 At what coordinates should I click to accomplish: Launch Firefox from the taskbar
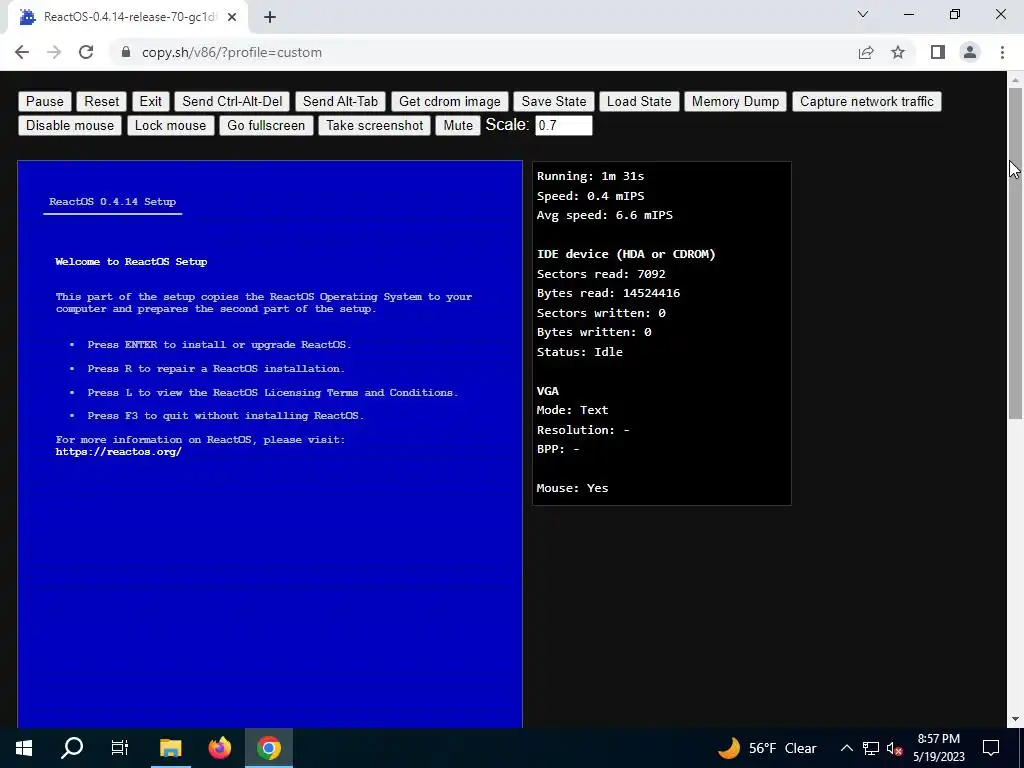(x=220, y=748)
